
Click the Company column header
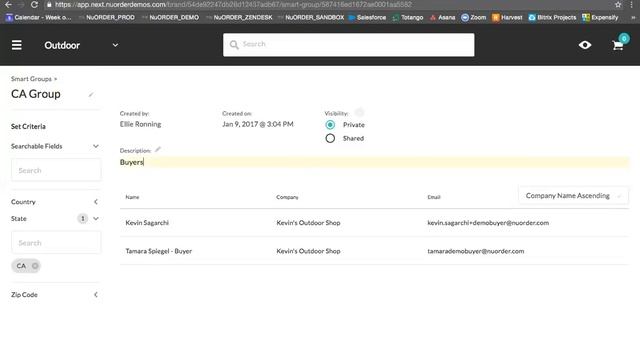(x=287, y=197)
